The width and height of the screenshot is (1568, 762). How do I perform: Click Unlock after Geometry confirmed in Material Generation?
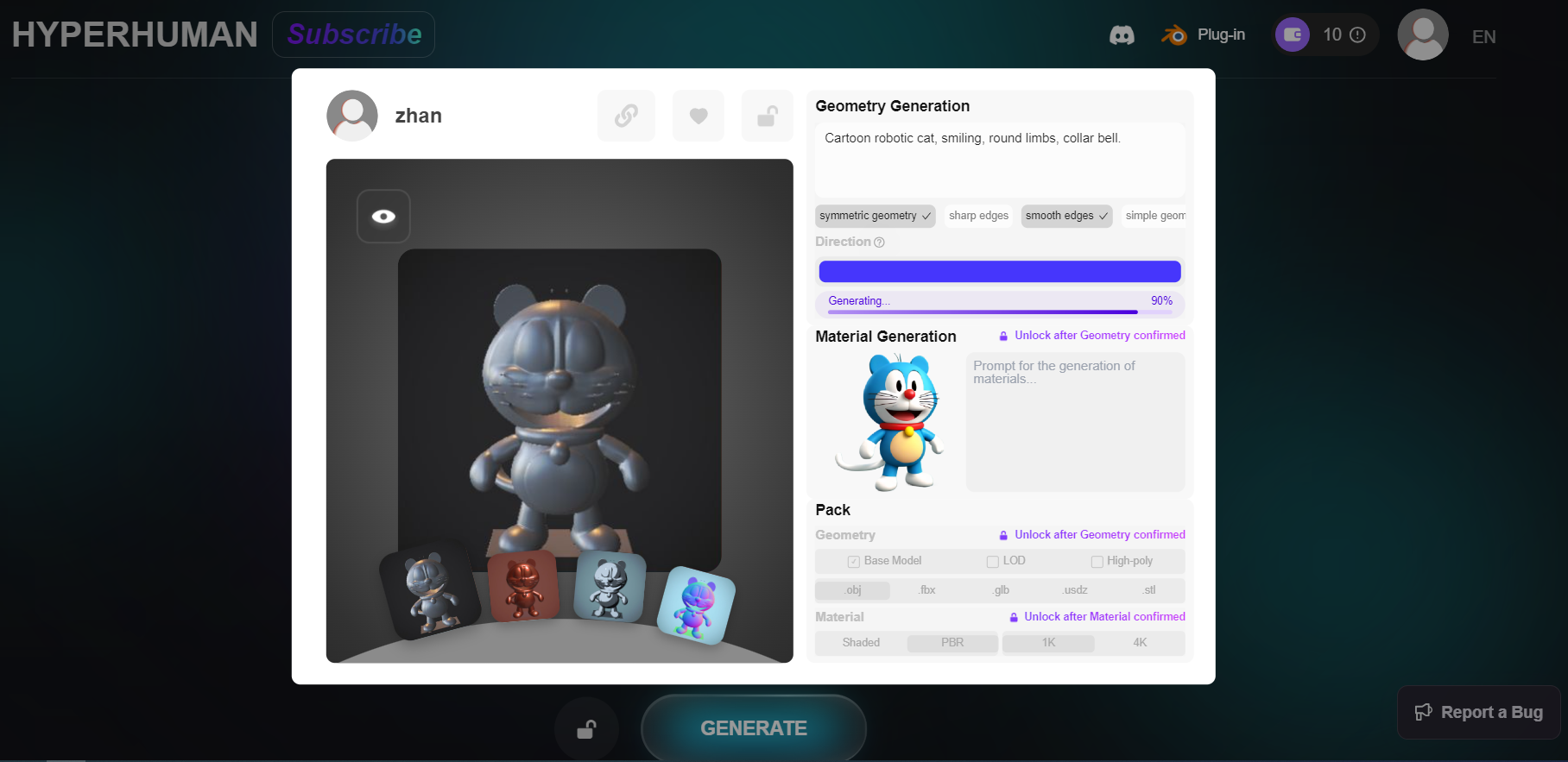1092,336
